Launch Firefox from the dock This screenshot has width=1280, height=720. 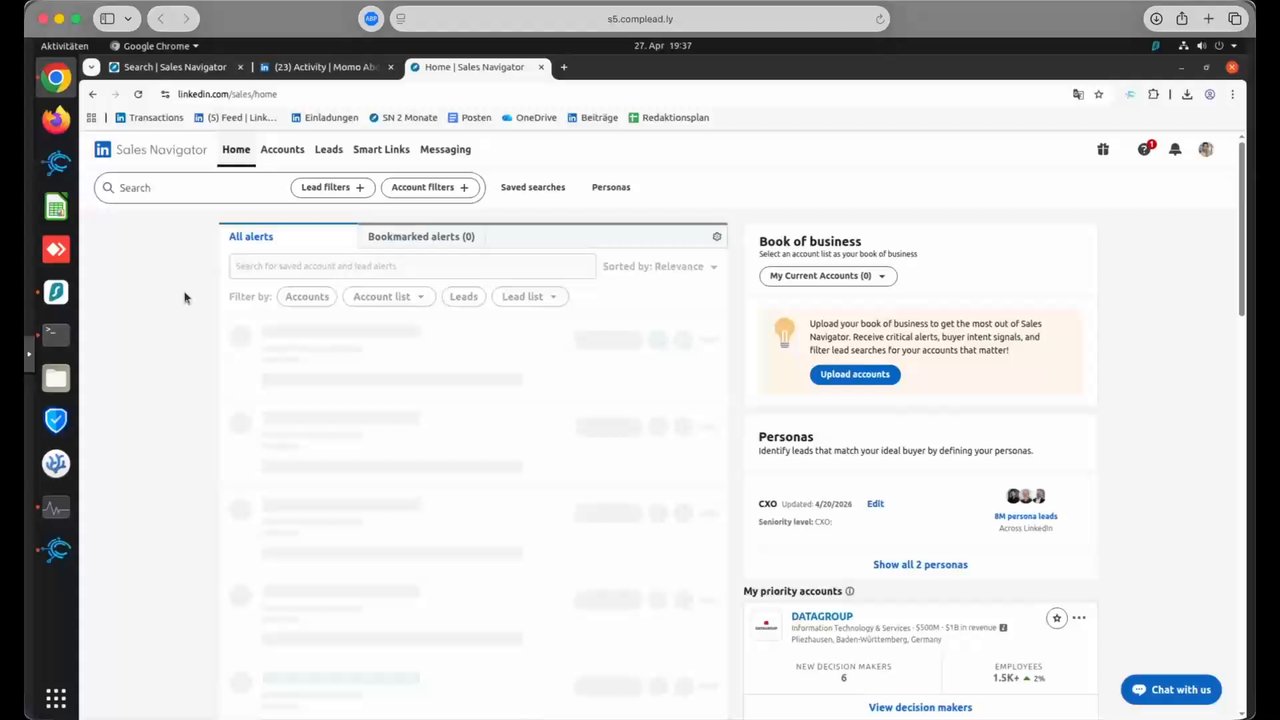coord(56,120)
